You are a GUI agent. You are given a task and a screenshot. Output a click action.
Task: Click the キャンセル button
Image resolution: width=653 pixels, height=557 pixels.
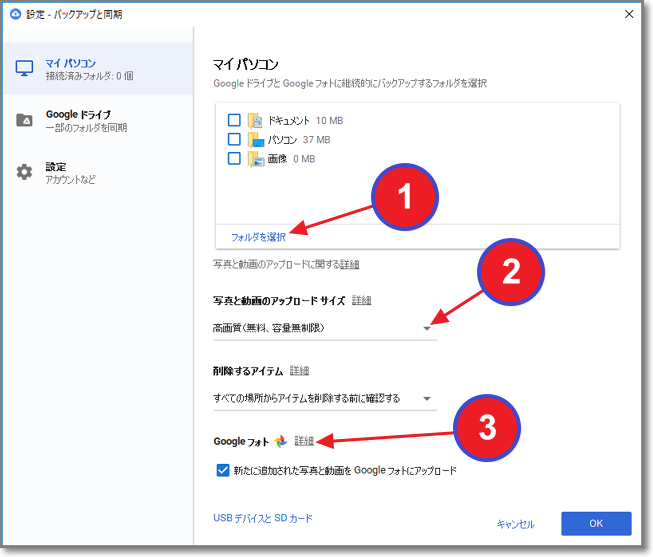(515, 524)
